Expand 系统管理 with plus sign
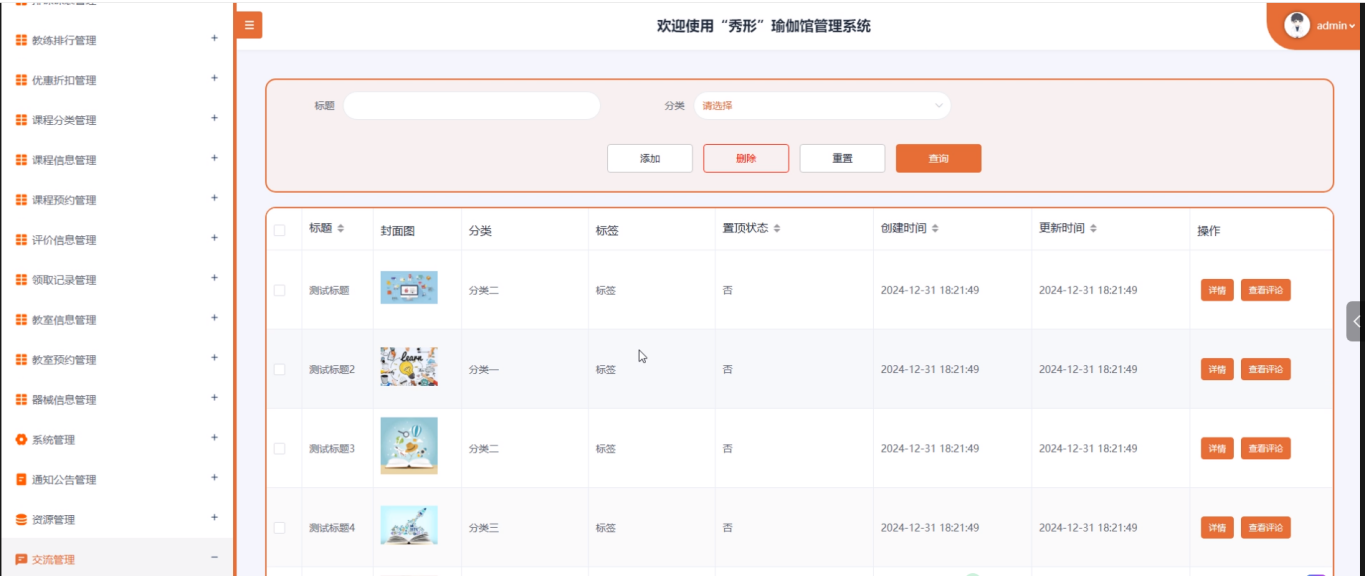The width and height of the screenshot is (1365, 576). point(214,438)
